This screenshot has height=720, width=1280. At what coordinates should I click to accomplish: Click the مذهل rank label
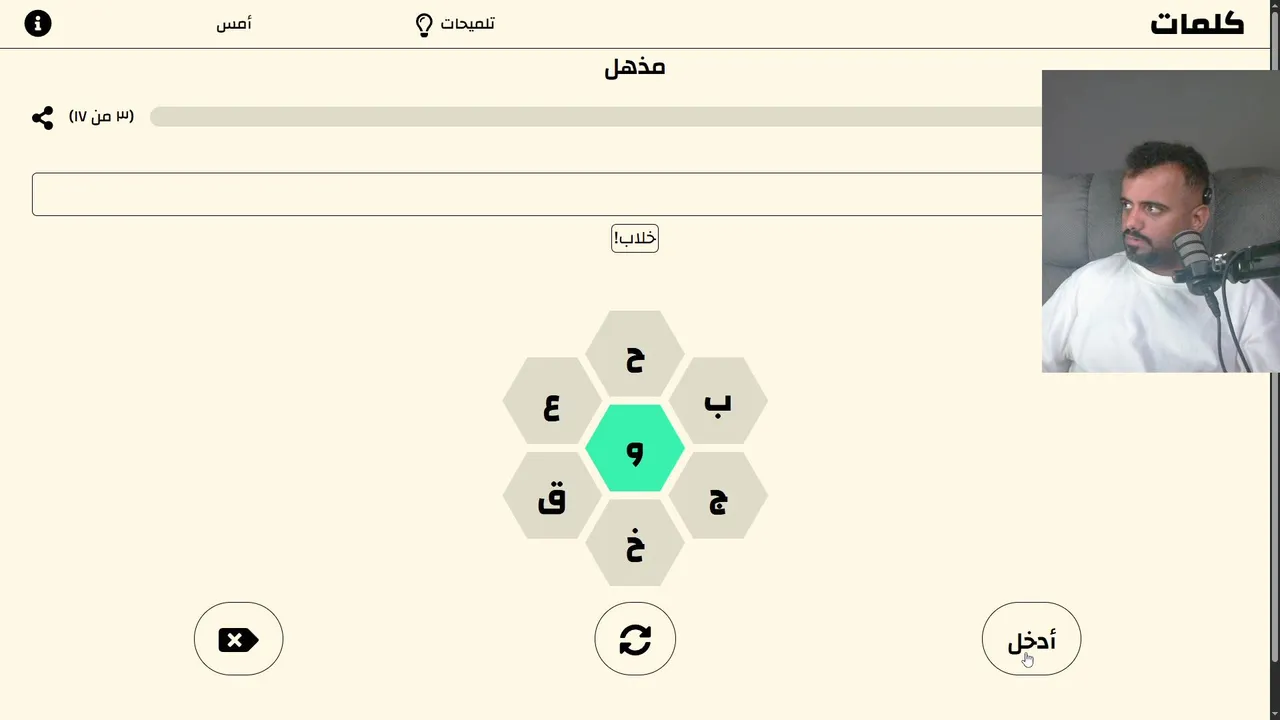tap(635, 67)
